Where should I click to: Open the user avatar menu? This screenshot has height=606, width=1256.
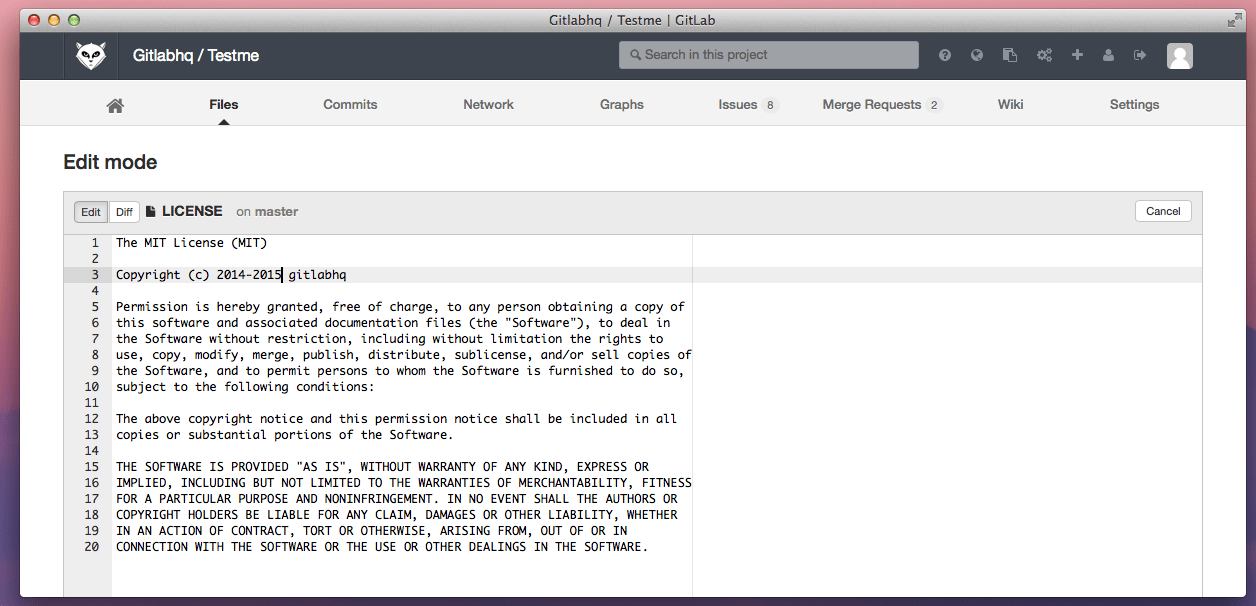tap(1180, 55)
